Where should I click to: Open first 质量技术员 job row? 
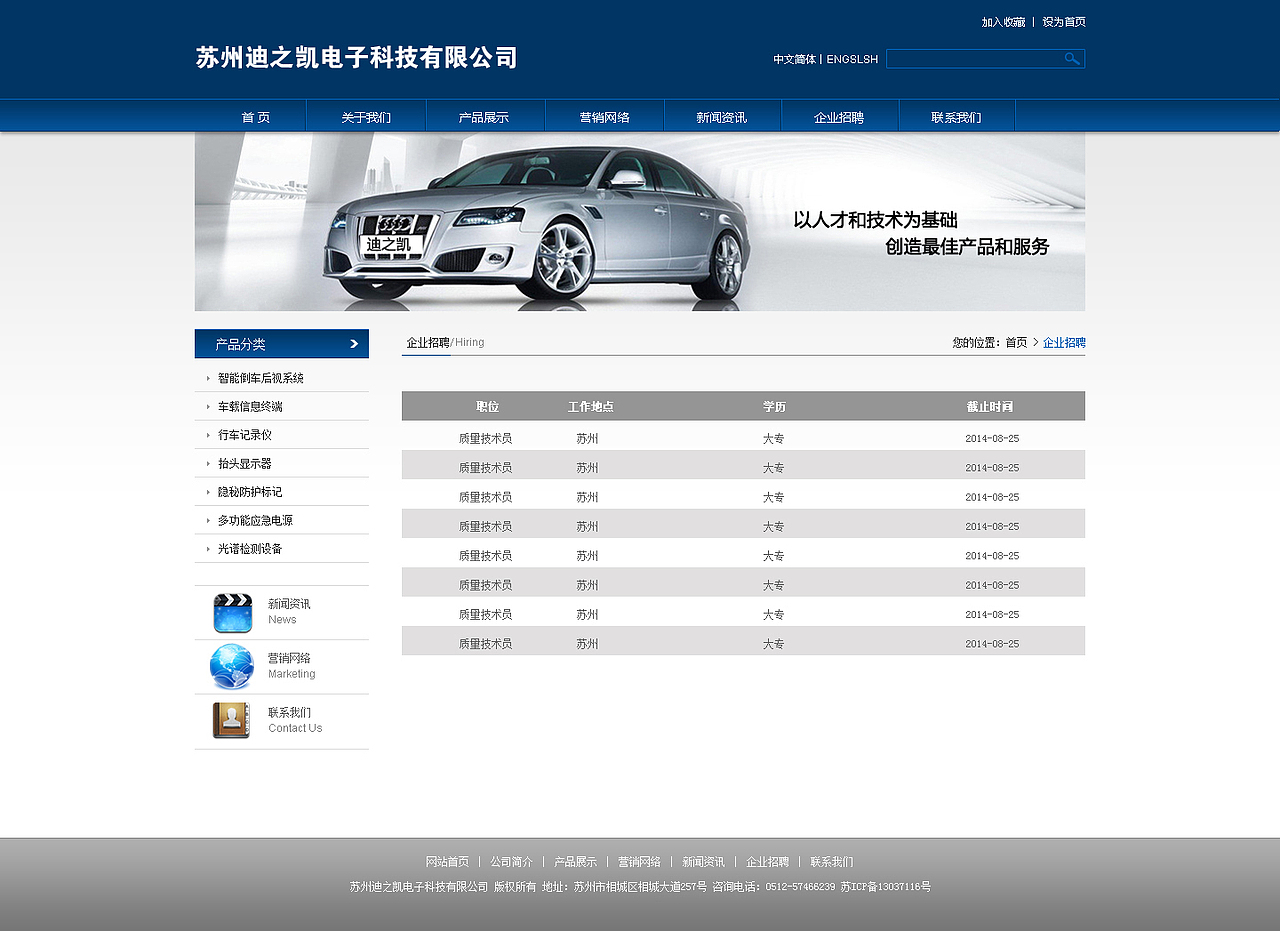743,438
